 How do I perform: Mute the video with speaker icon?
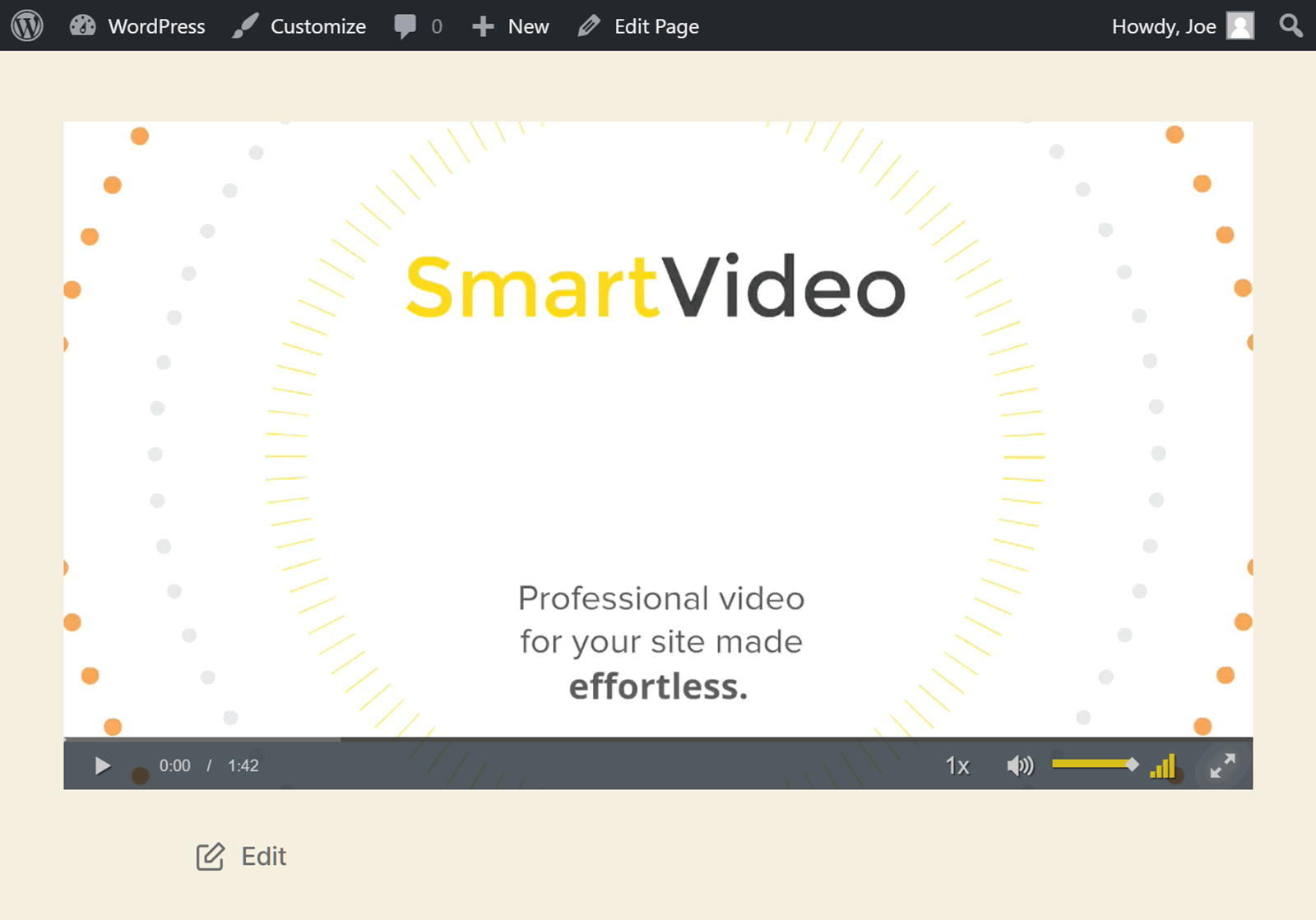point(1020,765)
